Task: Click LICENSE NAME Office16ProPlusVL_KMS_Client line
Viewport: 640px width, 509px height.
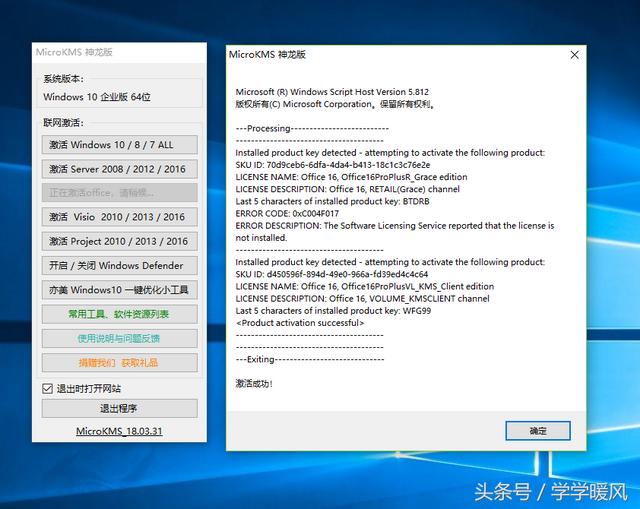Action: coord(364,287)
